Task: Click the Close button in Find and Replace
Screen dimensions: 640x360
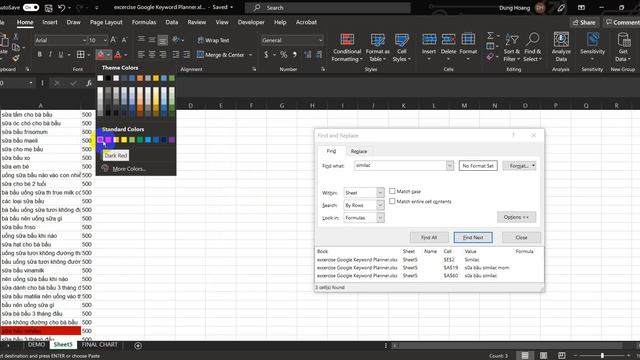Action: pos(521,238)
